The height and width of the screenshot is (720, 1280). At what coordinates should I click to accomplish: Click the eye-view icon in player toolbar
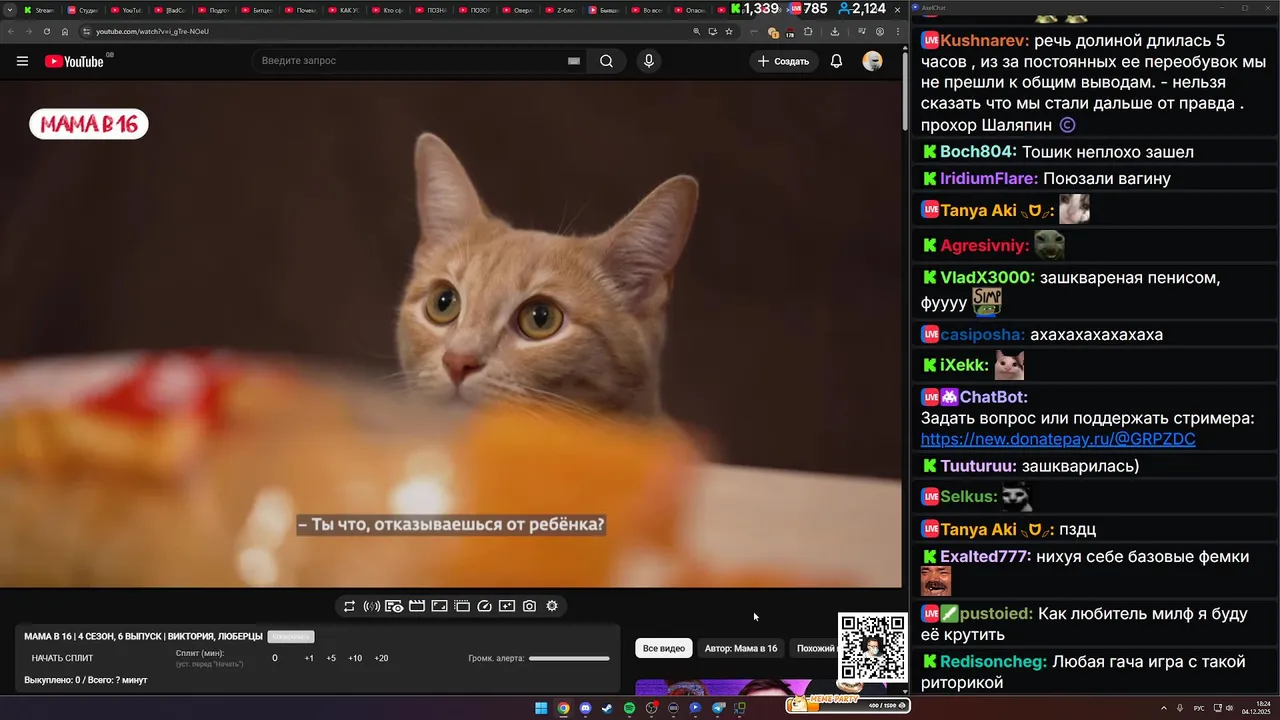pos(394,606)
